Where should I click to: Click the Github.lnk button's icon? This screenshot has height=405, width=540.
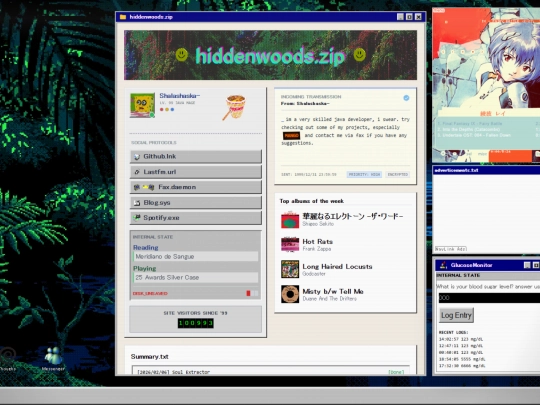tap(137, 157)
